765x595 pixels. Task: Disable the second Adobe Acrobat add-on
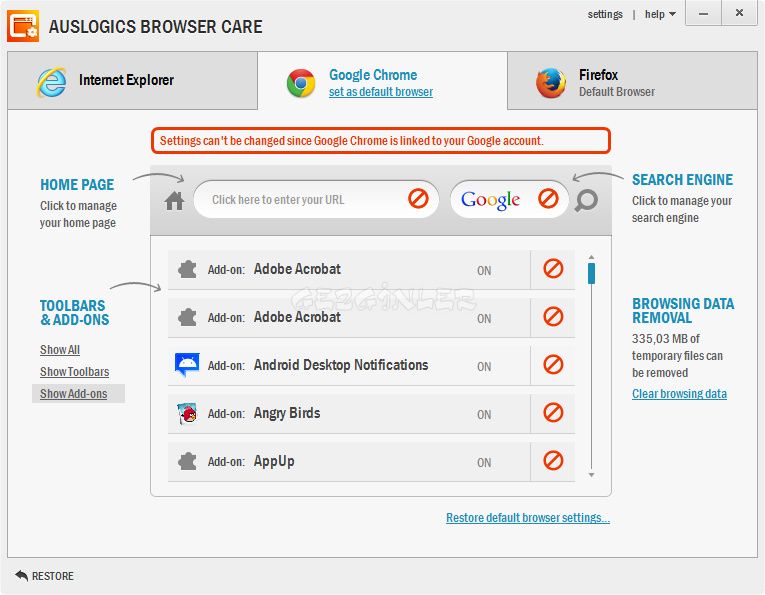click(553, 317)
